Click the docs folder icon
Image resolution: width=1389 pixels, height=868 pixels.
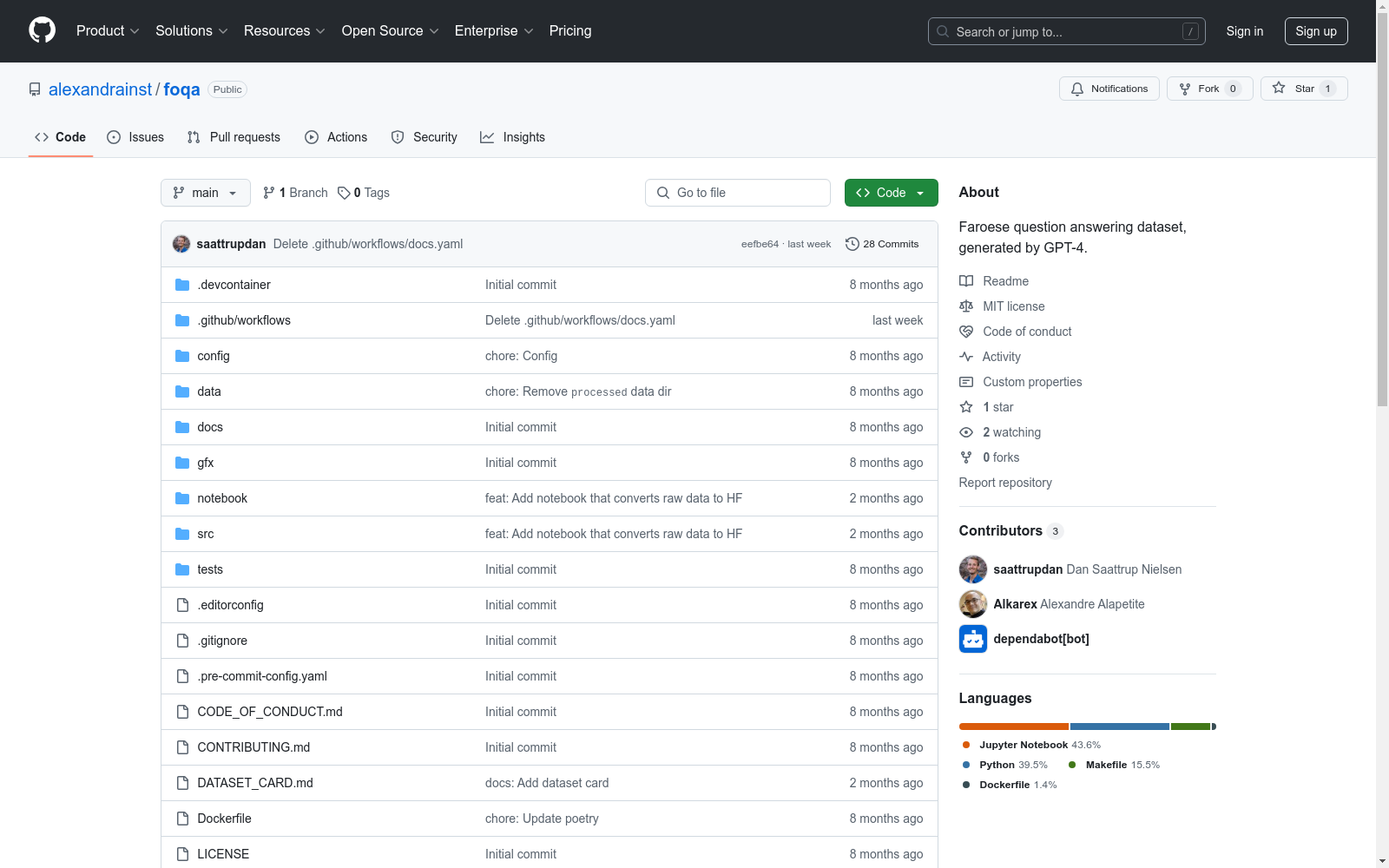182,427
